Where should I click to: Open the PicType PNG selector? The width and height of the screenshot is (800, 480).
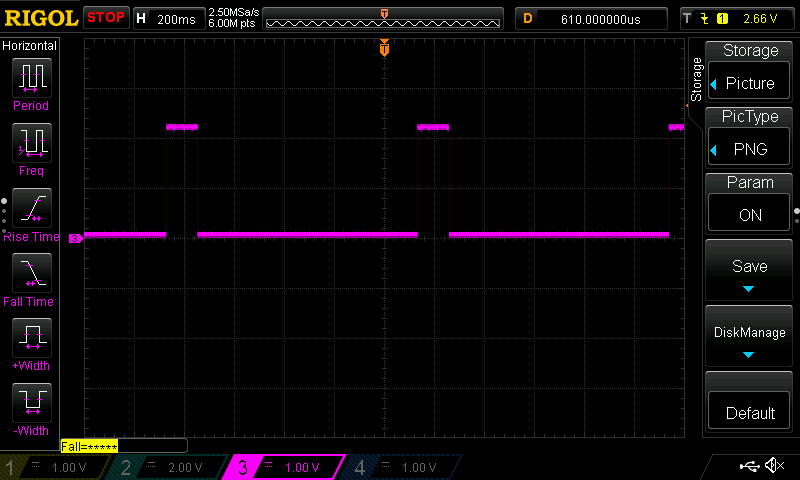coord(749,148)
